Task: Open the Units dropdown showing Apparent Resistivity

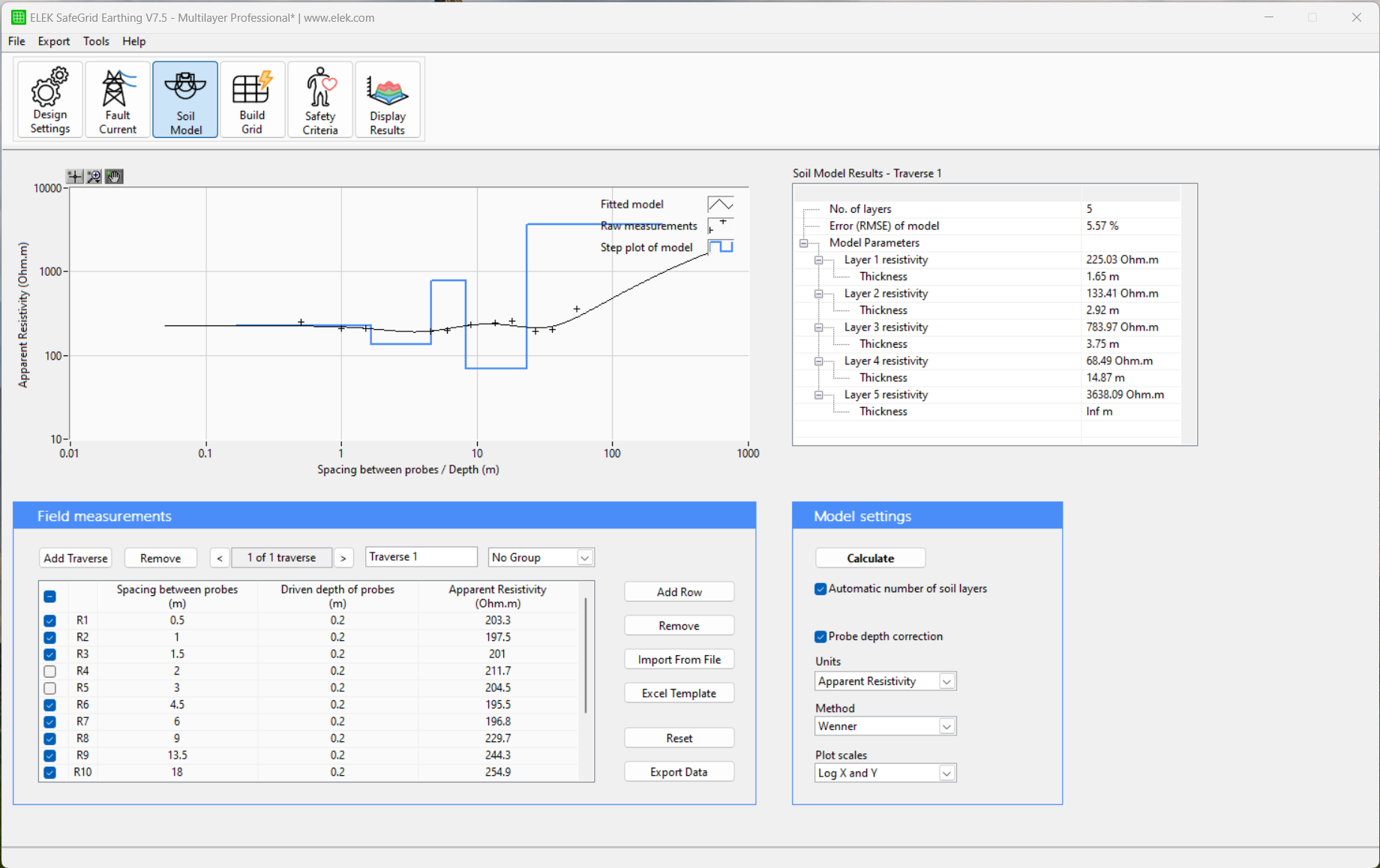Action: click(x=885, y=681)
